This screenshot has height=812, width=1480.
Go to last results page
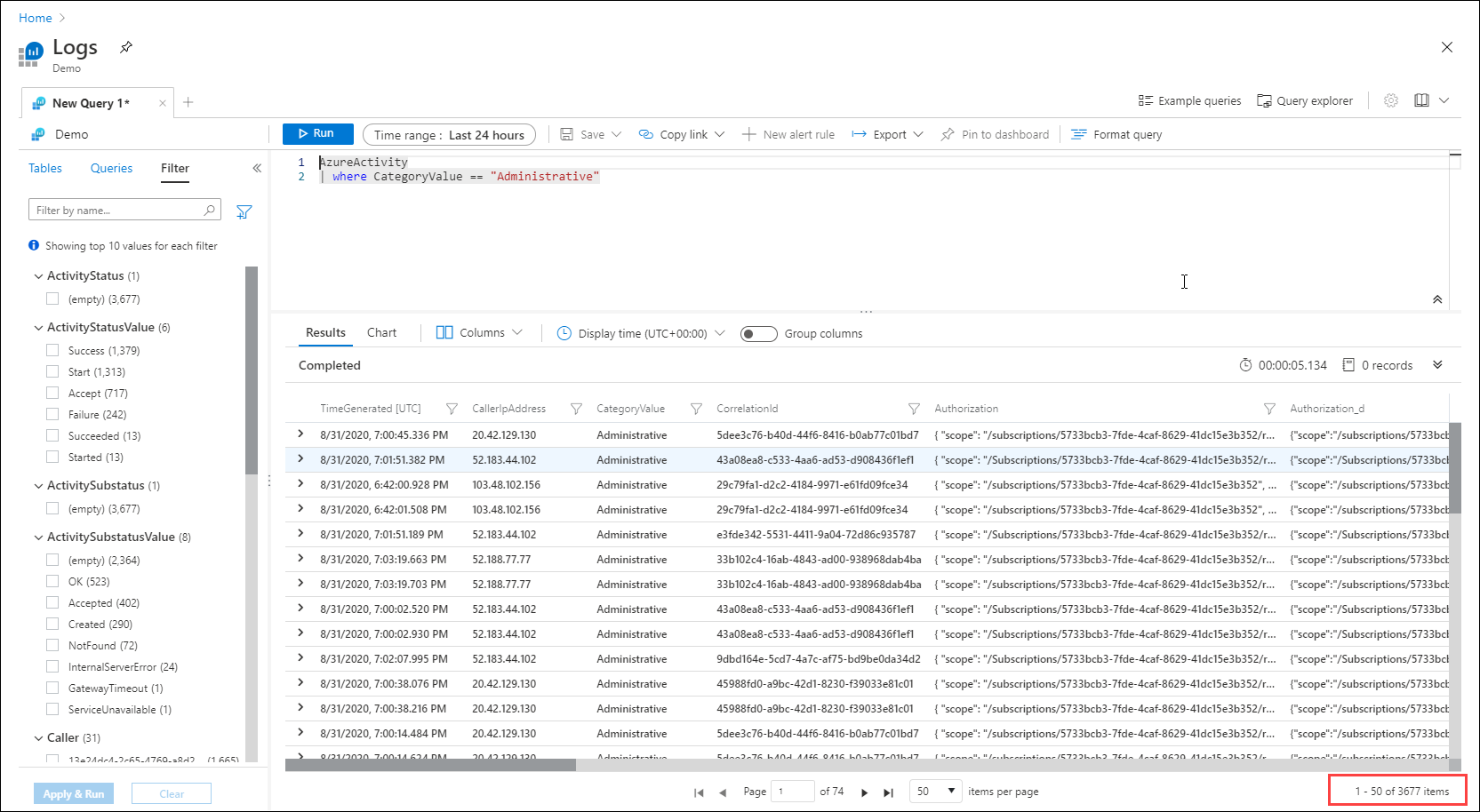[888, 792]
